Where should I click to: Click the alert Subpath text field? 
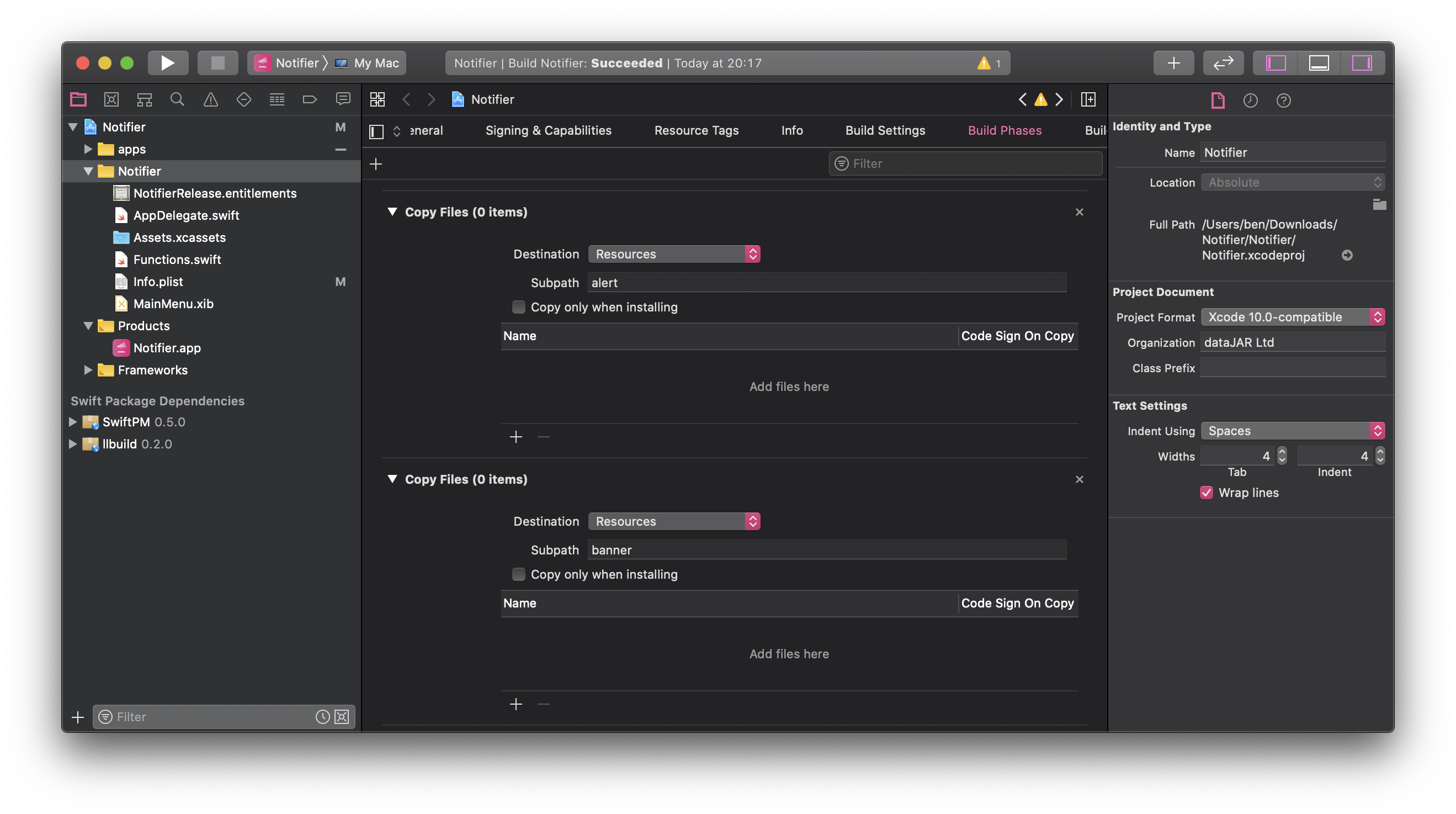coord(827,283)
